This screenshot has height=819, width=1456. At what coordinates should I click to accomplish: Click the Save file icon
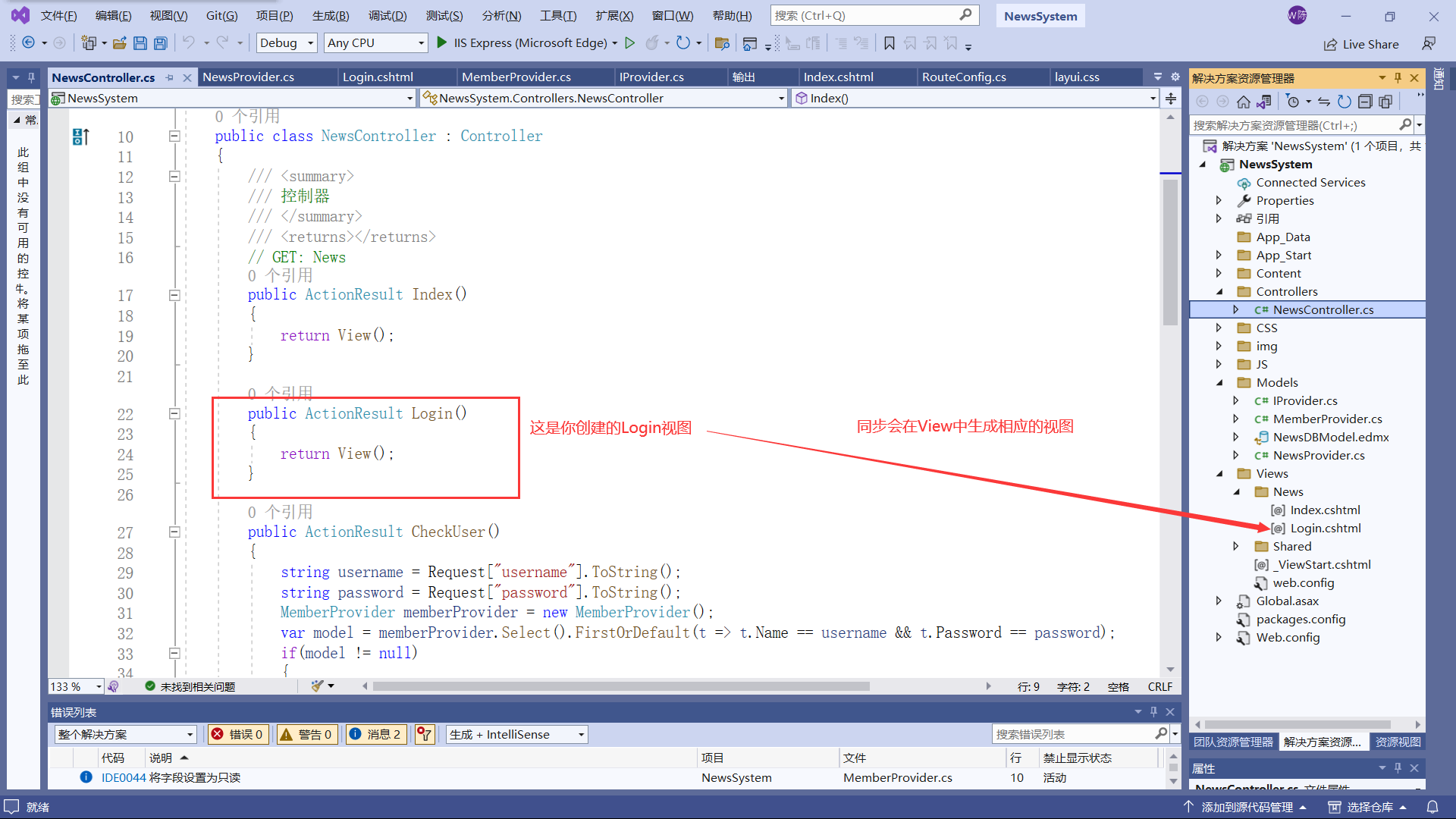coord(140,43)
